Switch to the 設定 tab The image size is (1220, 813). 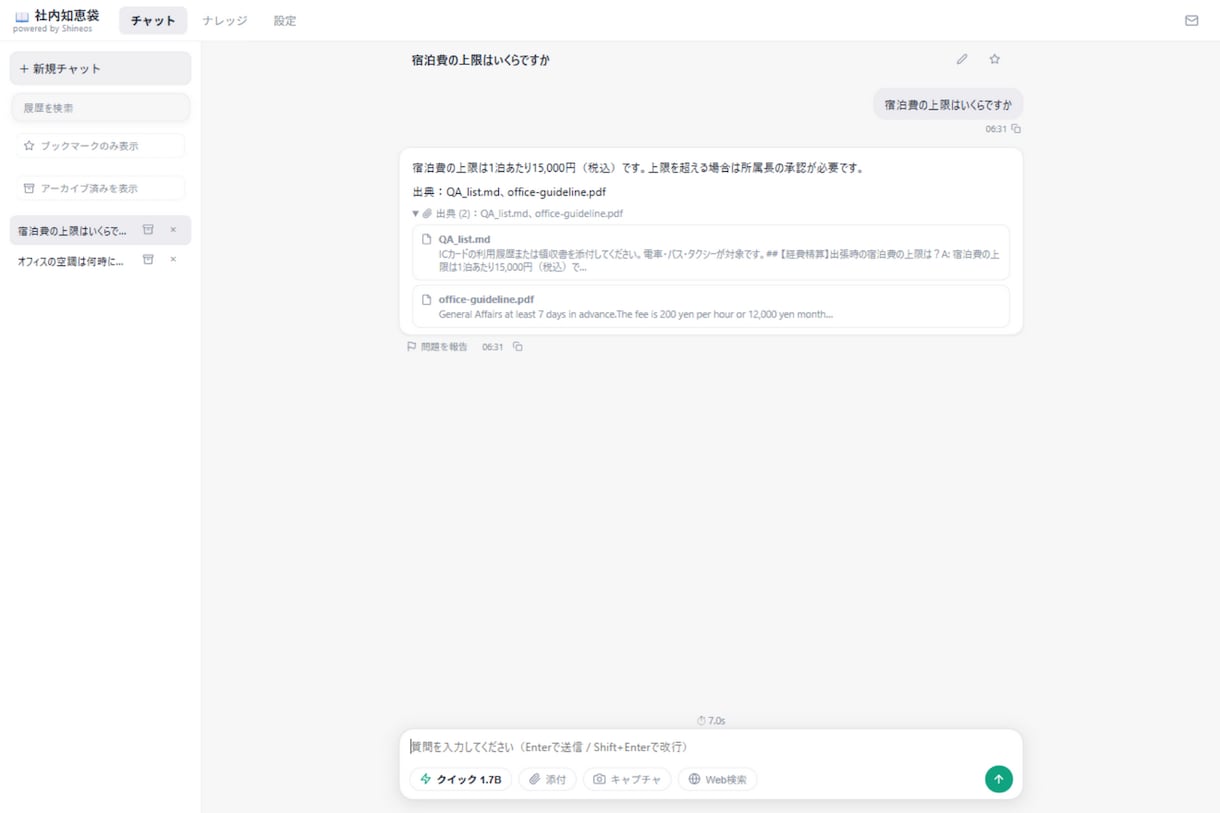[x=285, y=20]
